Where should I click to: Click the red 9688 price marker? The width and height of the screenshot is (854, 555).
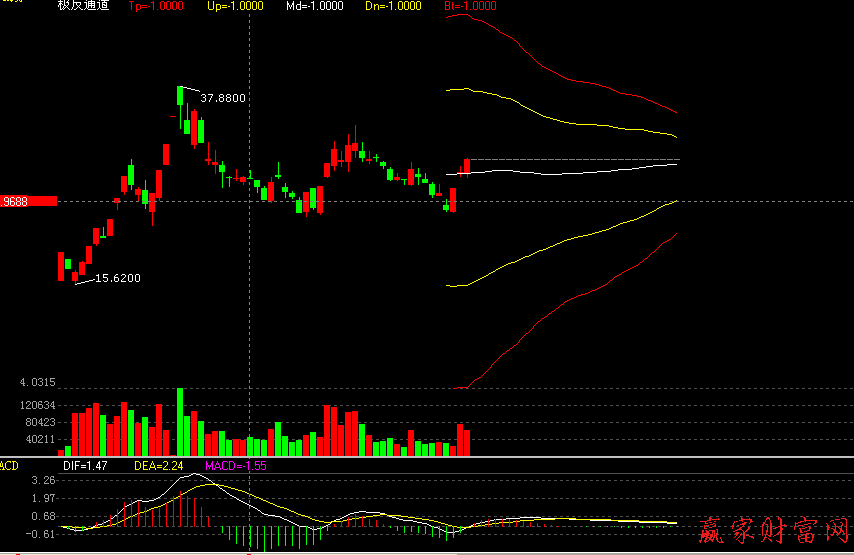point(28,201)
